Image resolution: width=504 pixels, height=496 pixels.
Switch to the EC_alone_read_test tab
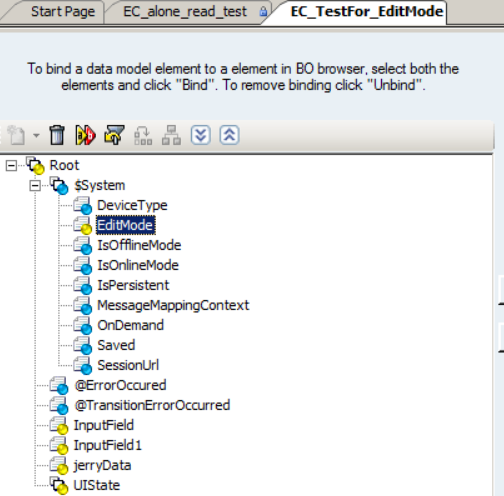[x=185, y=12]
